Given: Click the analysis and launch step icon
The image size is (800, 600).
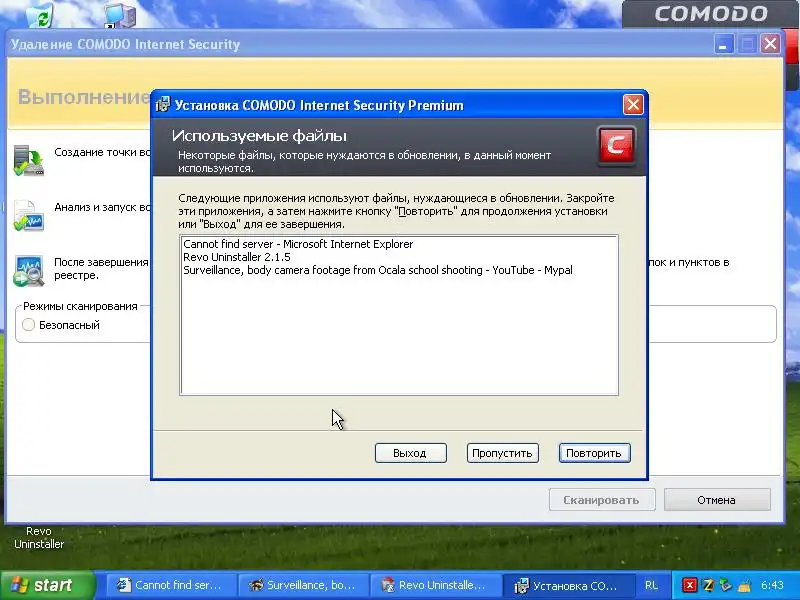Looking at the screenshot, I should 29,215.
